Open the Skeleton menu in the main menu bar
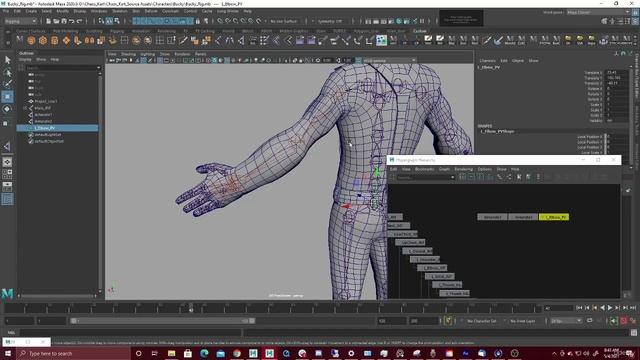Image resolution: width=640 pixels, height=360 pixels. [x=120, y=11]
